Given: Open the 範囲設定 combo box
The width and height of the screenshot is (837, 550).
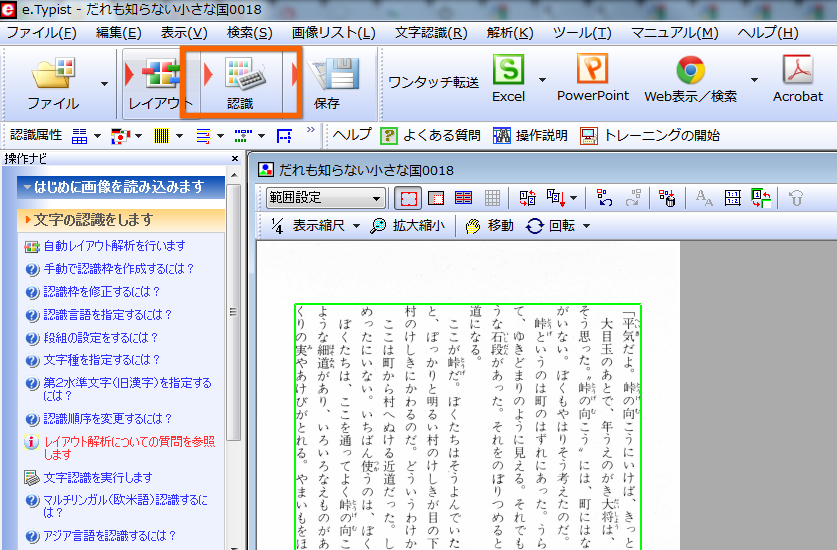Looking at the screenshot, I should point(325,198).
